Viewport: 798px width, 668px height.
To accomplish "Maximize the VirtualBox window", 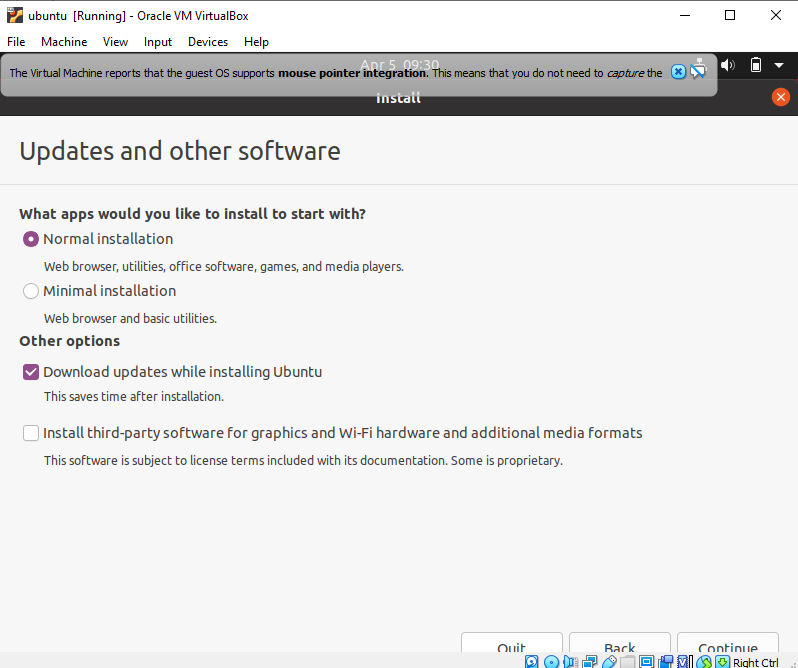I will tap(730, 15).
